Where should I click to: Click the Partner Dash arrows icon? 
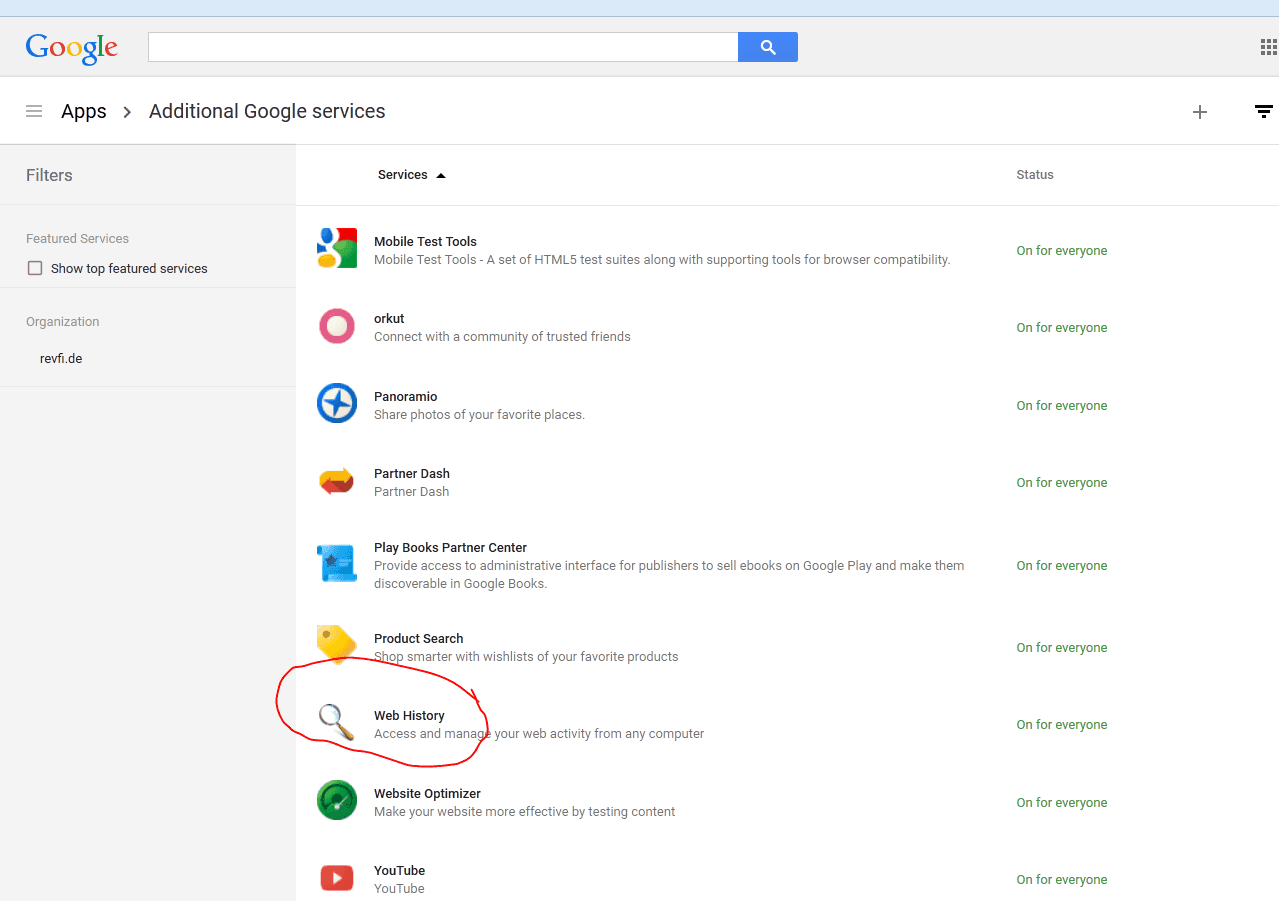click(x=337, y=481)
